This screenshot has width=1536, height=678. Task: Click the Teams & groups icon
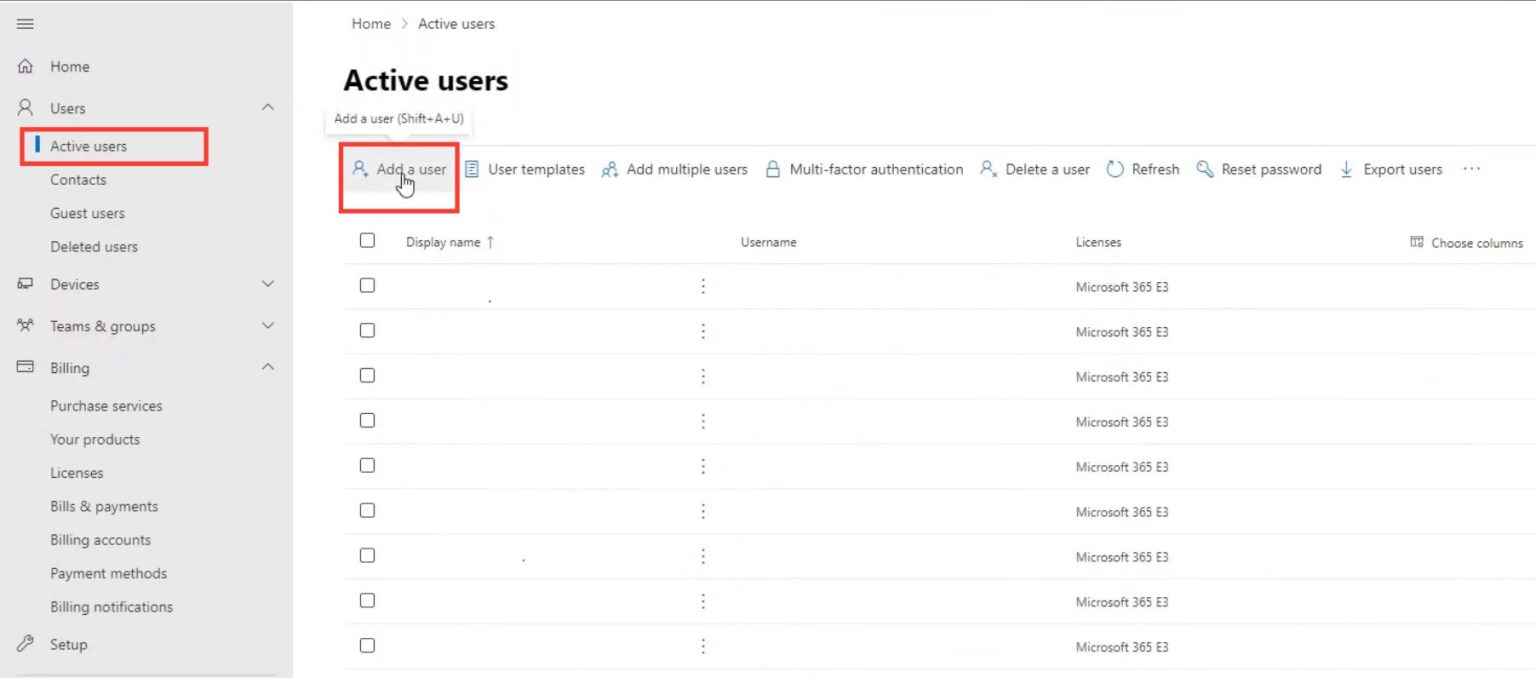tap(26, 326)
